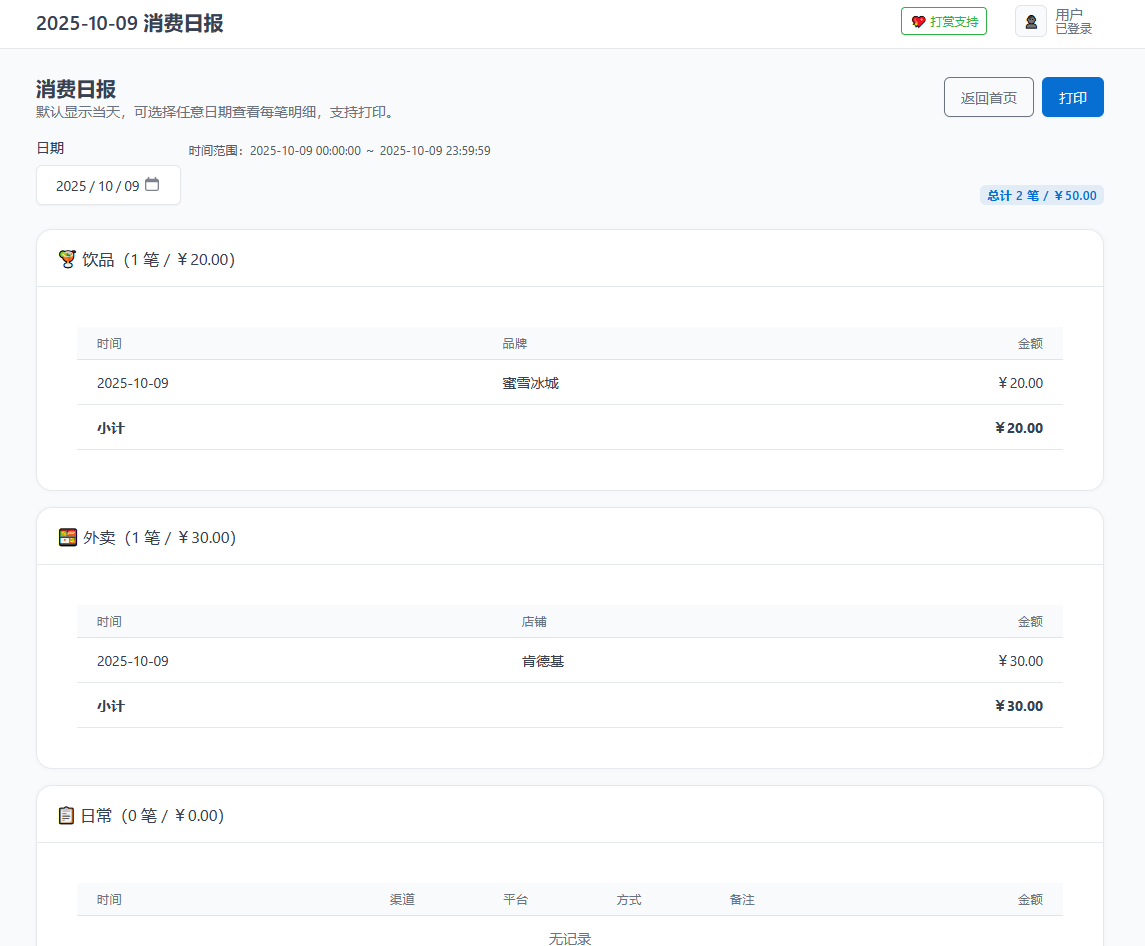The height and width of the screenshot is (946, 1145).
Task: Click the heart icon in 打赏支持
Action: point(918,21)
